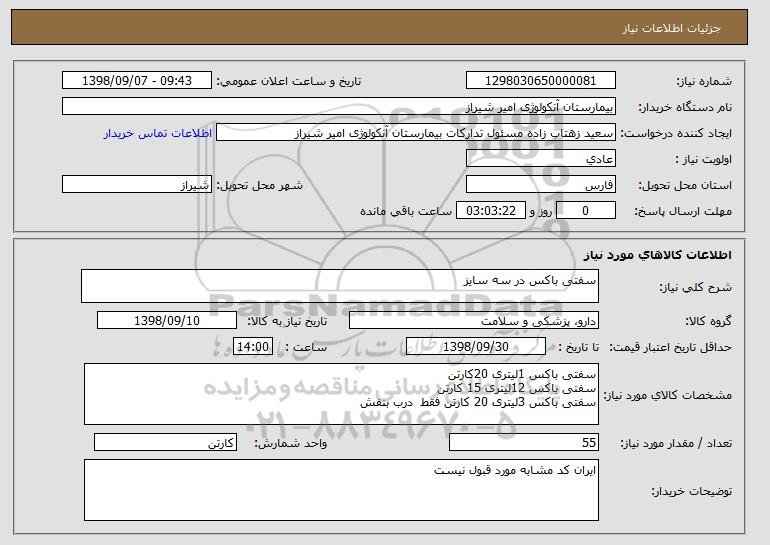Click the goods specifications text area
The width and height of the screenshot is (770, 545).
click(x=341, y=394)
